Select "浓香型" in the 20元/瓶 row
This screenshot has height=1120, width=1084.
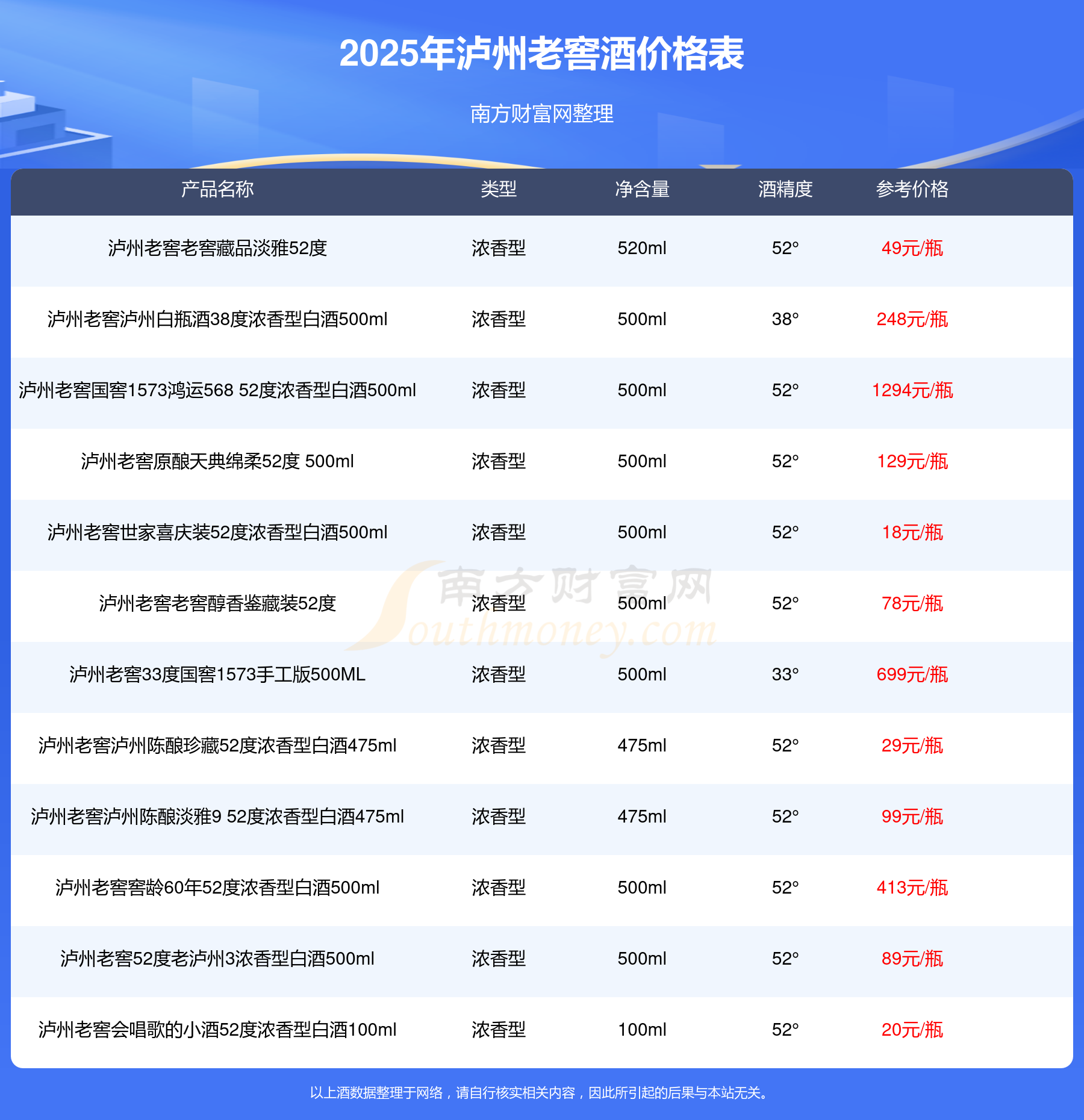click(499, 1030)
